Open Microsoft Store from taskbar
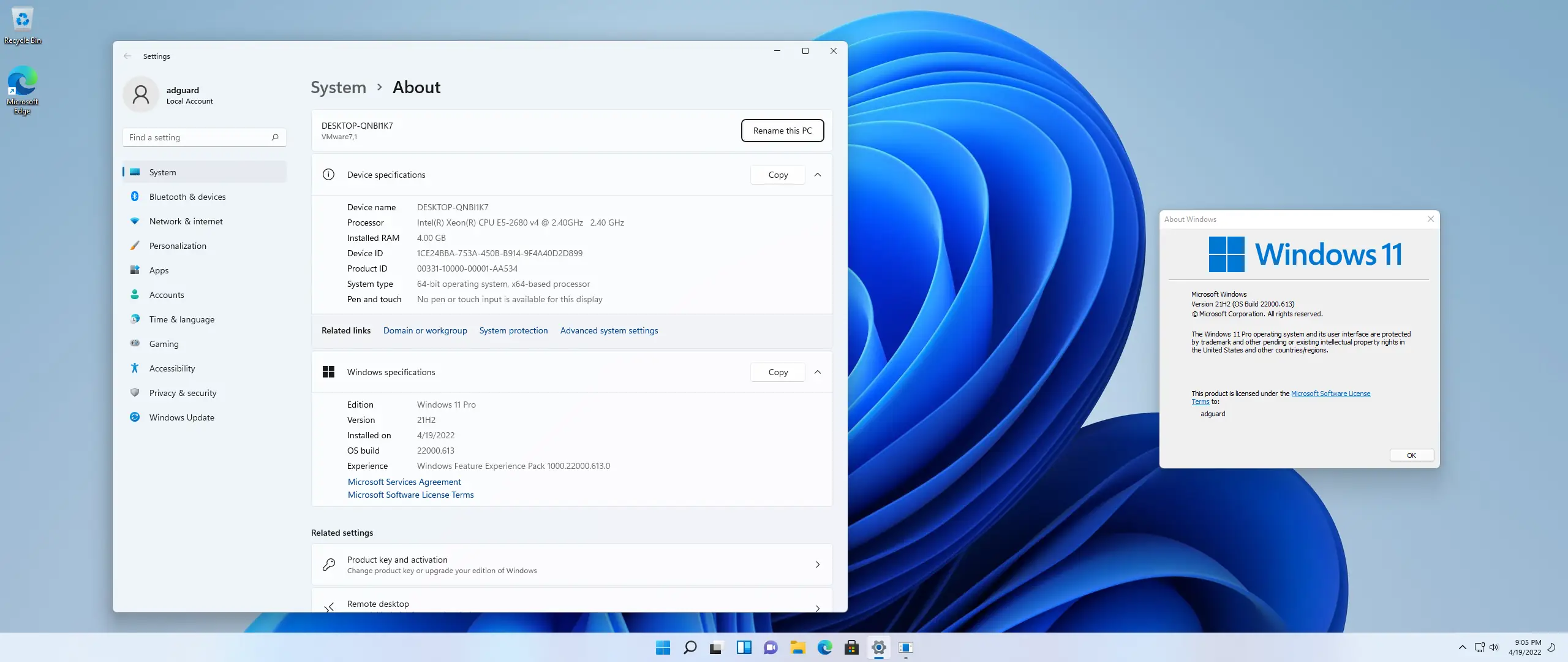The height and width of the screenshot is (662, 1568). click(851, 647)
